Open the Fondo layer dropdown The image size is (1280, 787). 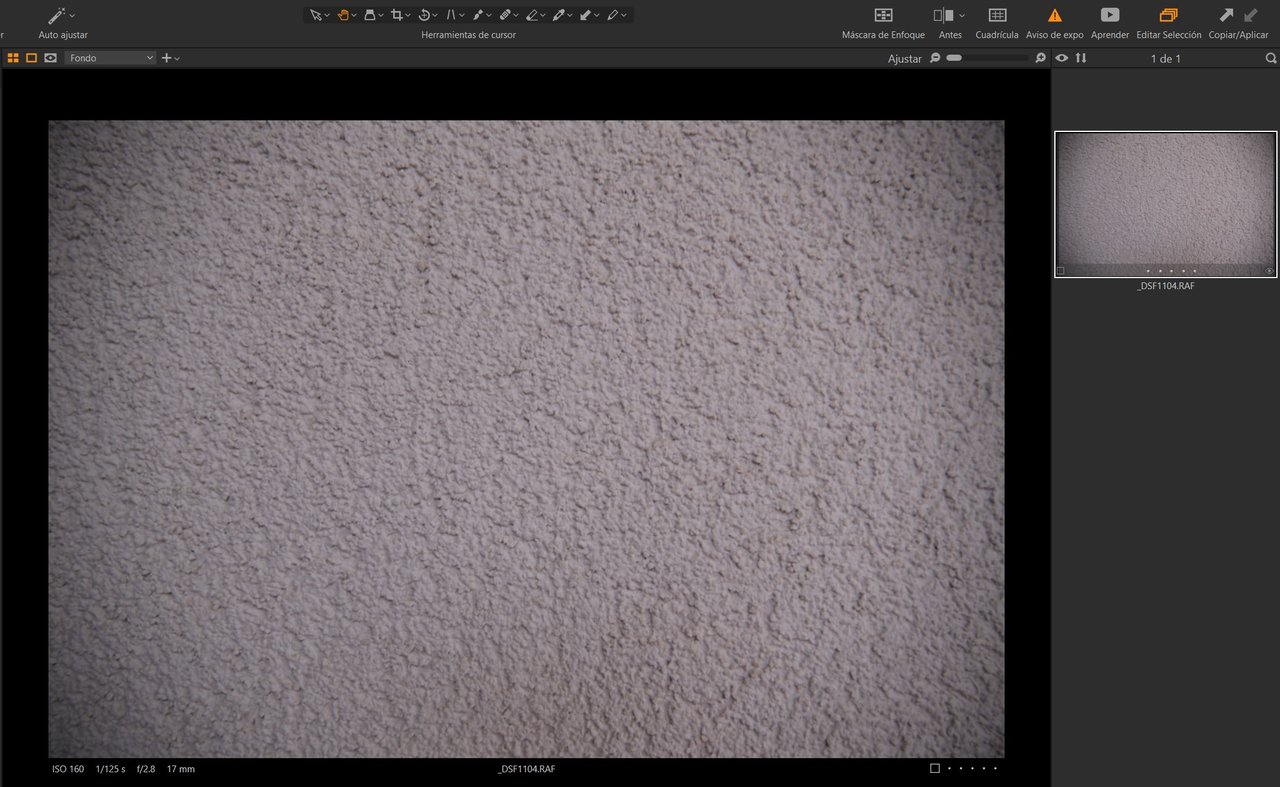click(x=110, y=58)
